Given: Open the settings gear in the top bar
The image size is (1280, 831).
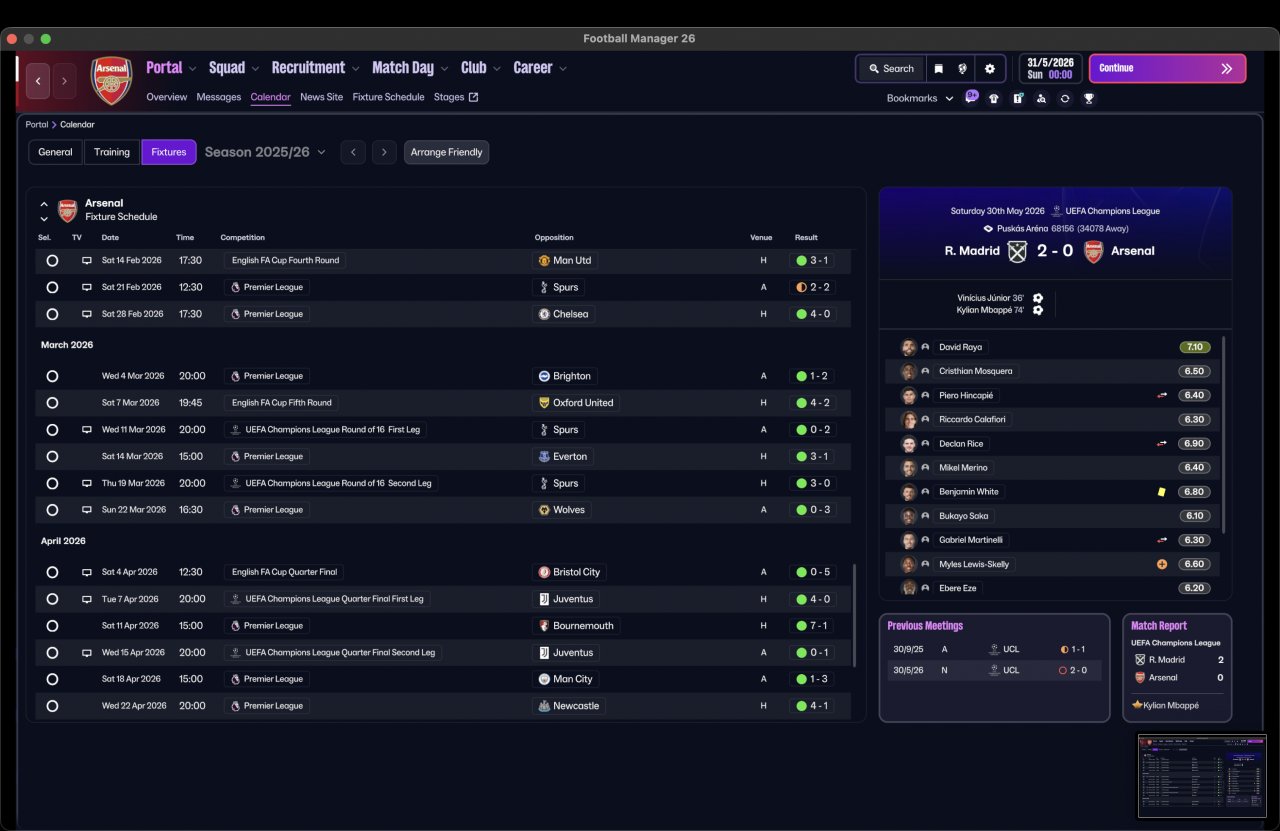Looking at the screenshot, I should pos(990,69).
